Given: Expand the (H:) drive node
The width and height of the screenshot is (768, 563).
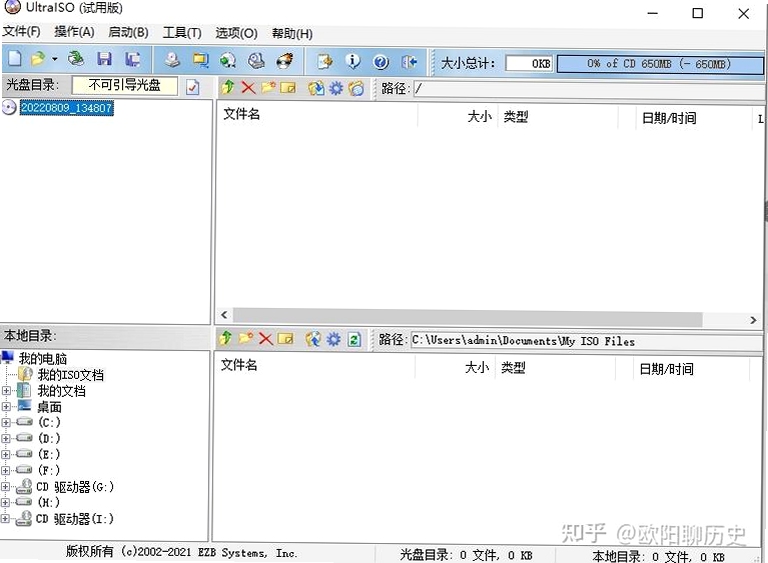Looking at the screenshot, I should [6, 502].
